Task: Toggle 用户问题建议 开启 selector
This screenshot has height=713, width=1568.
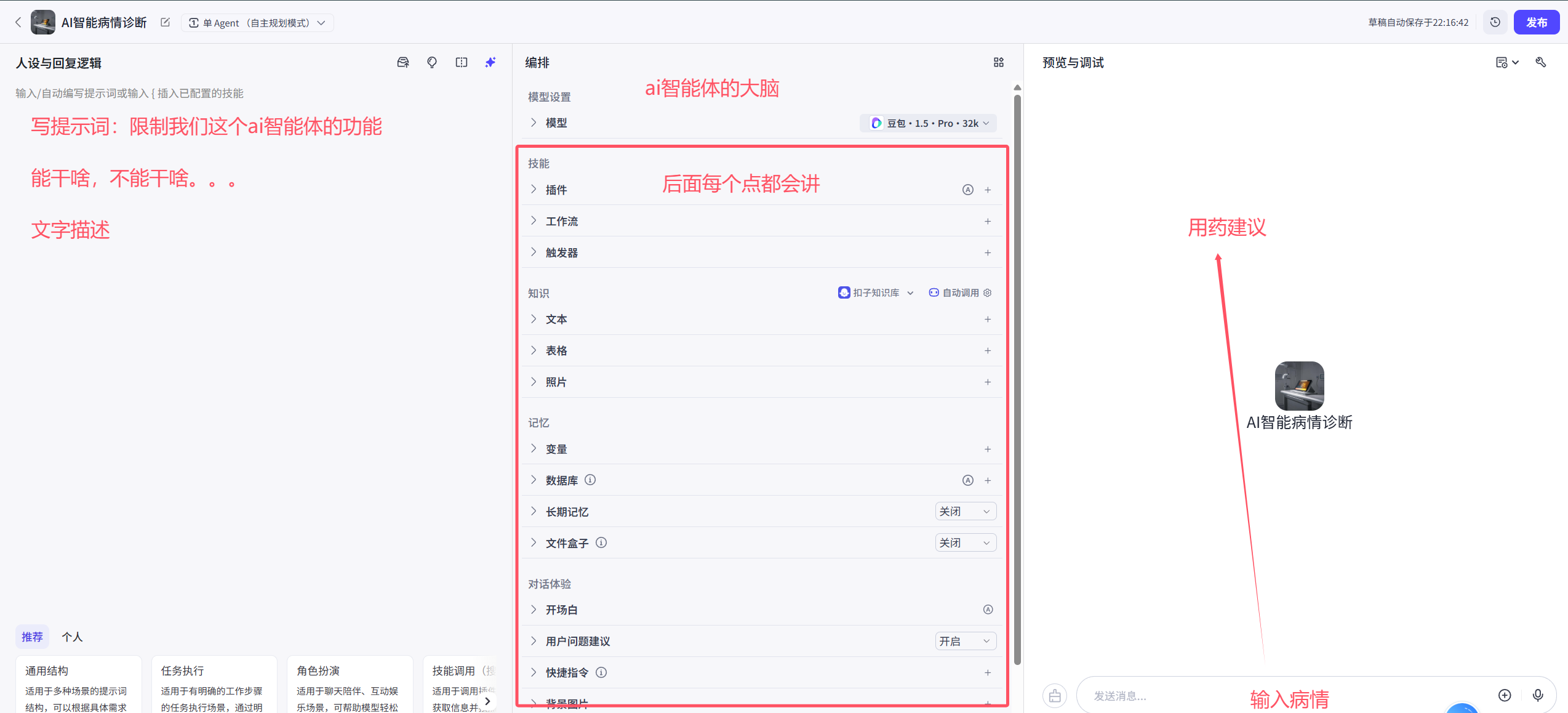Action: click(965, 642)
